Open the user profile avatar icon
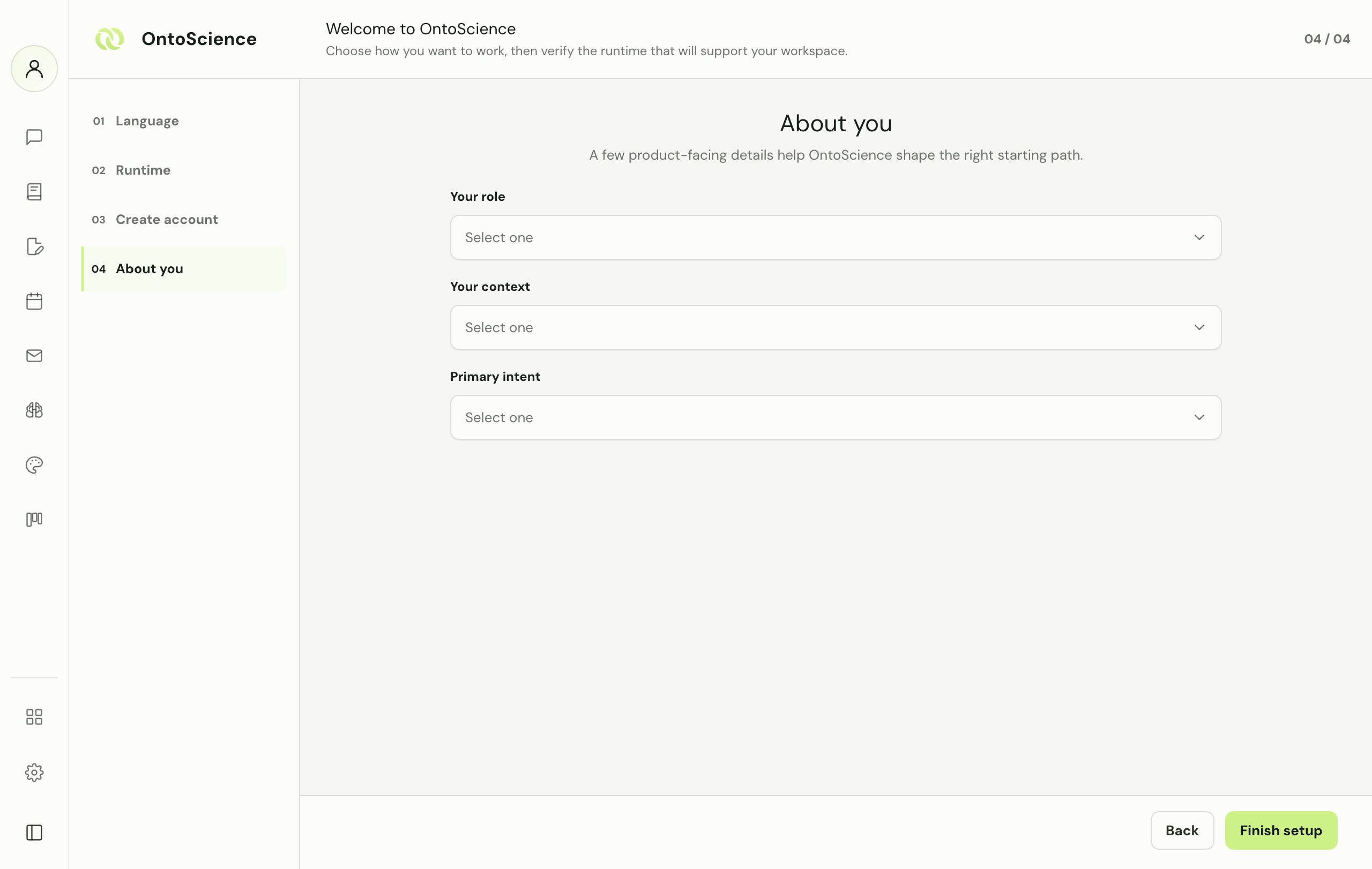Viewport: 1372px width, 869px height. pyautogui.click(x=34, y=69)
